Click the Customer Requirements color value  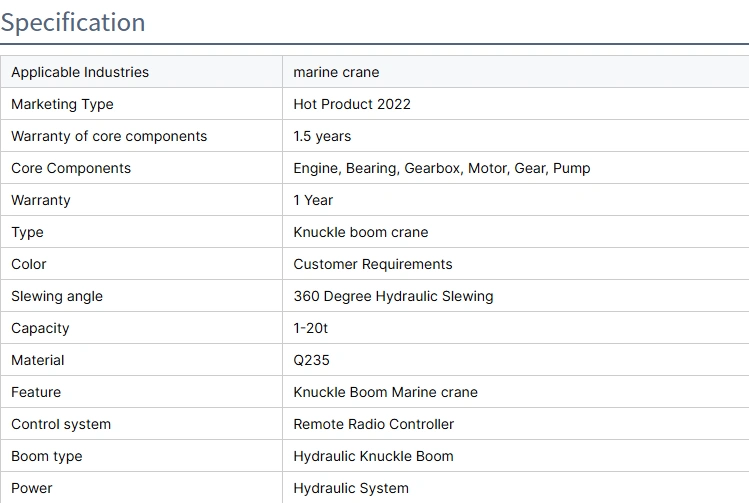pyautogui.click(x=372, y=264)
